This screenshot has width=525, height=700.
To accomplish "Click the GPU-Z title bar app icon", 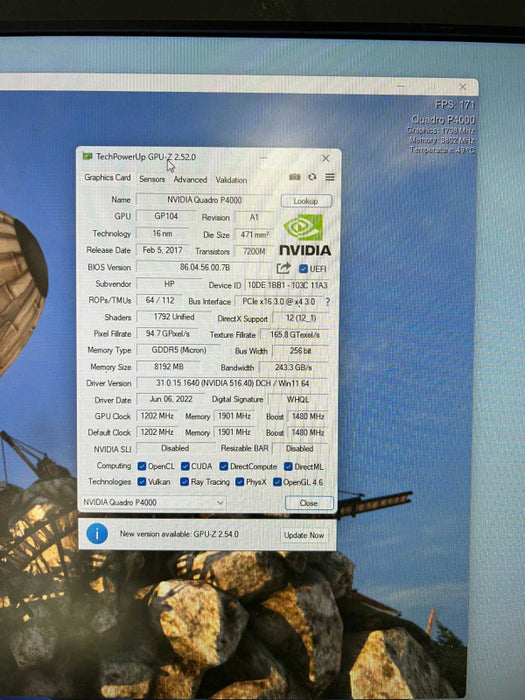I will tap(87, 156).
